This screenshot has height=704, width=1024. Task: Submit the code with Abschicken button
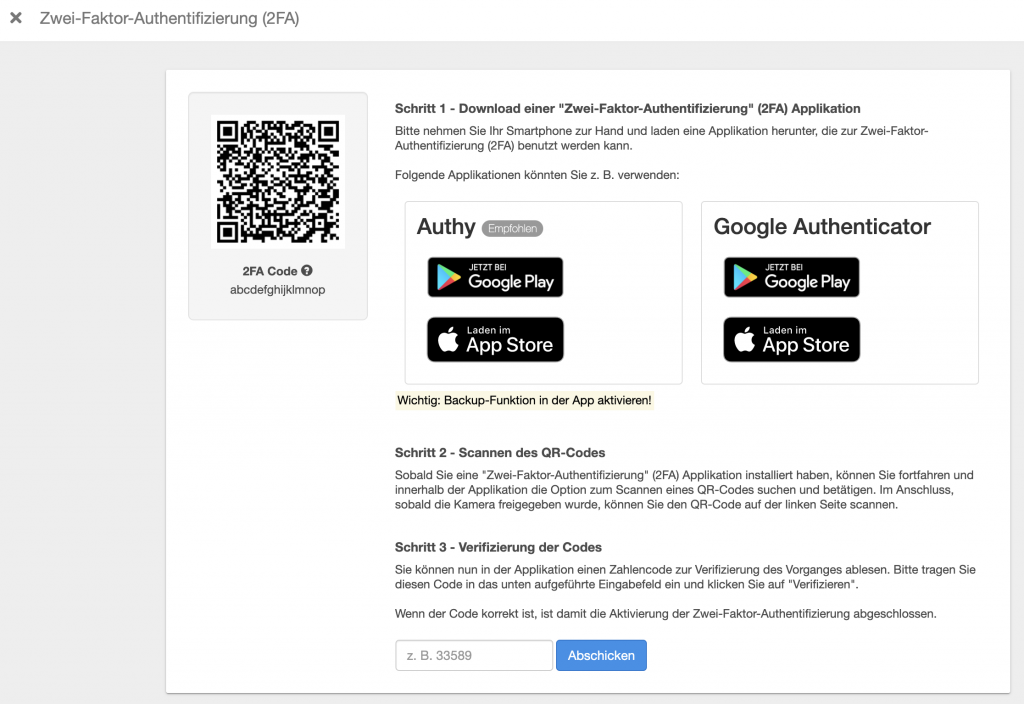[601, 655]
